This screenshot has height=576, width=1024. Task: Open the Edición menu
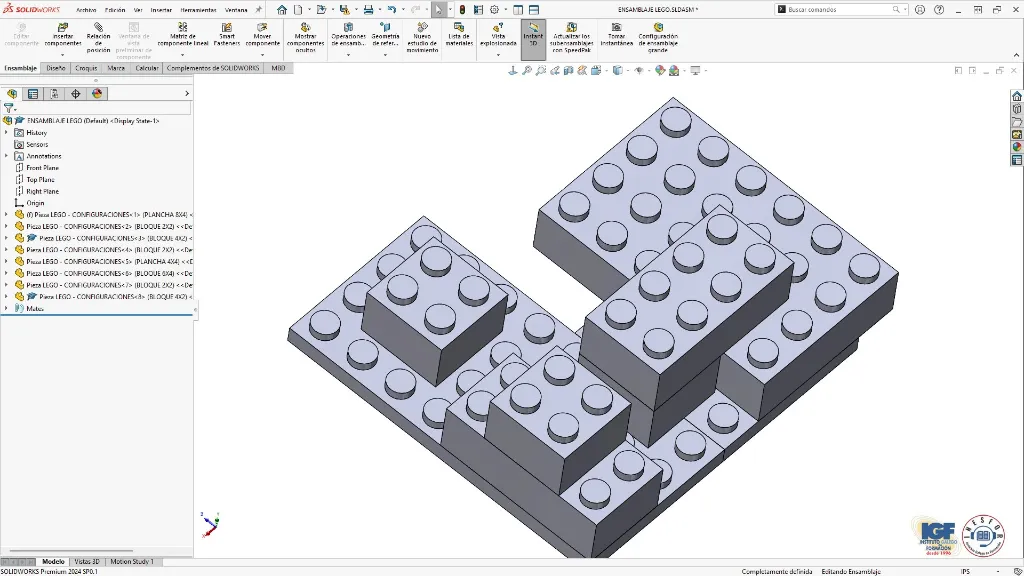(115, 10)
